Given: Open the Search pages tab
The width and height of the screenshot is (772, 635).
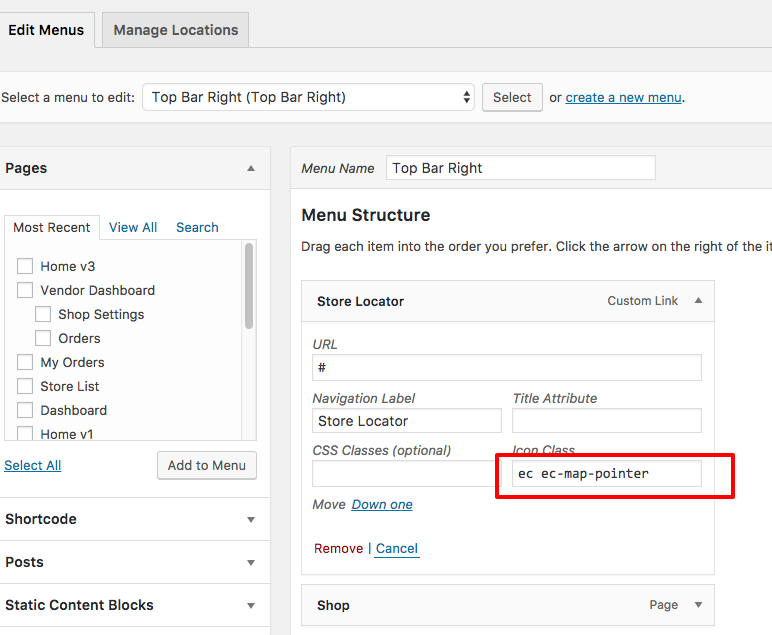Looking at the screenshot, I should [x=197, y=227].
